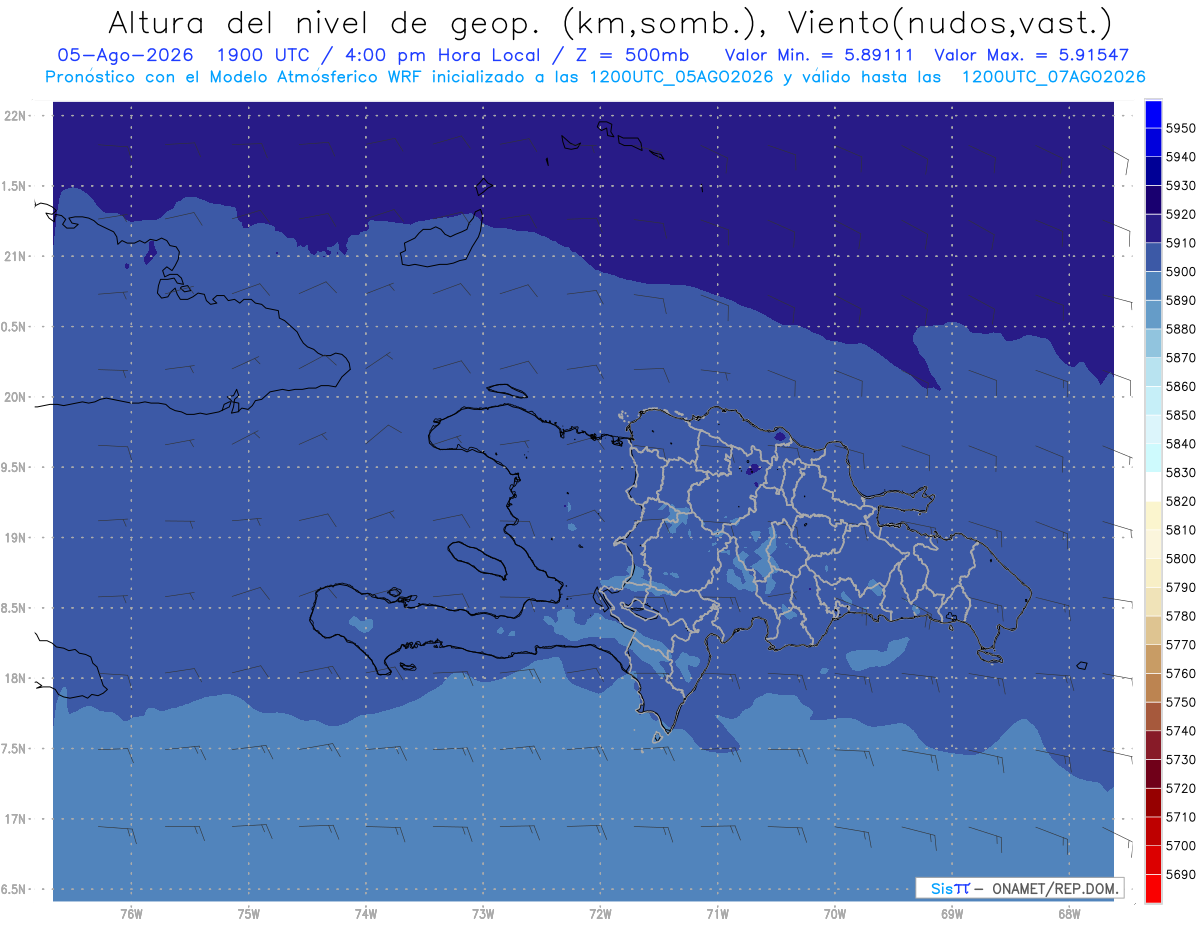1200x927 pixels.
Task: Click the 72W longitude label
Action: (x=600, y=914)
